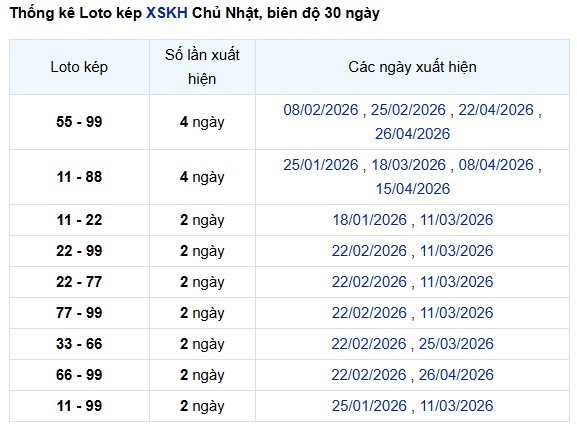Open date 26/04/2026 in the 66 - 99 row
Viewport: 577px width, 428px height.
pos(456,375)
